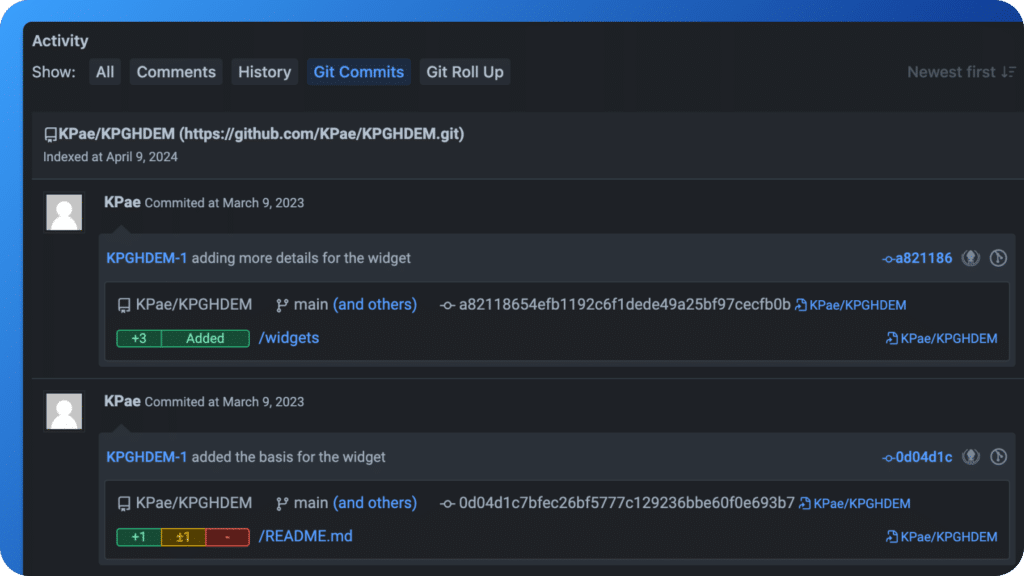Image resolution: width=1024 pixels, height=576 pixels.
Task: Toggle Newest first sort order
Action: (961, 72)
